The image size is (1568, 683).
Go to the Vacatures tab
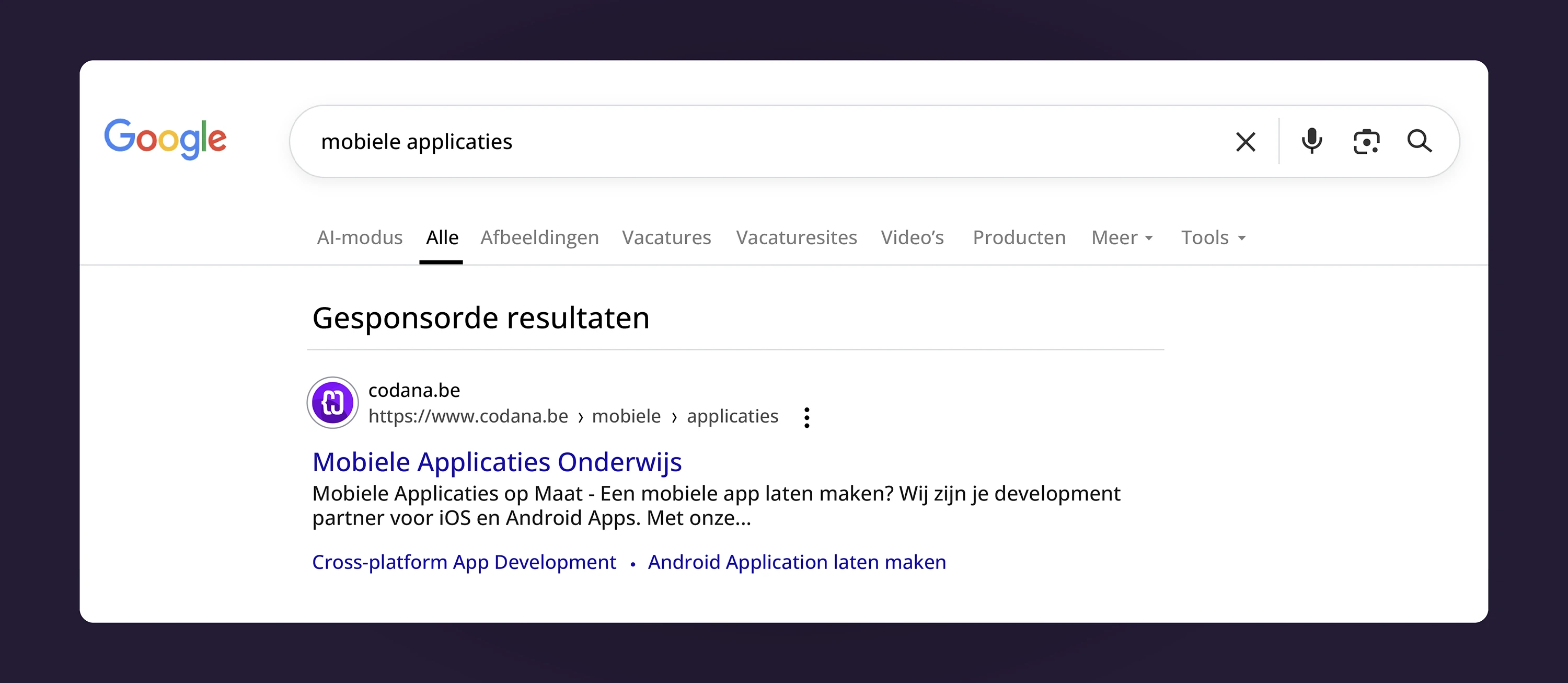click(666, 237)
